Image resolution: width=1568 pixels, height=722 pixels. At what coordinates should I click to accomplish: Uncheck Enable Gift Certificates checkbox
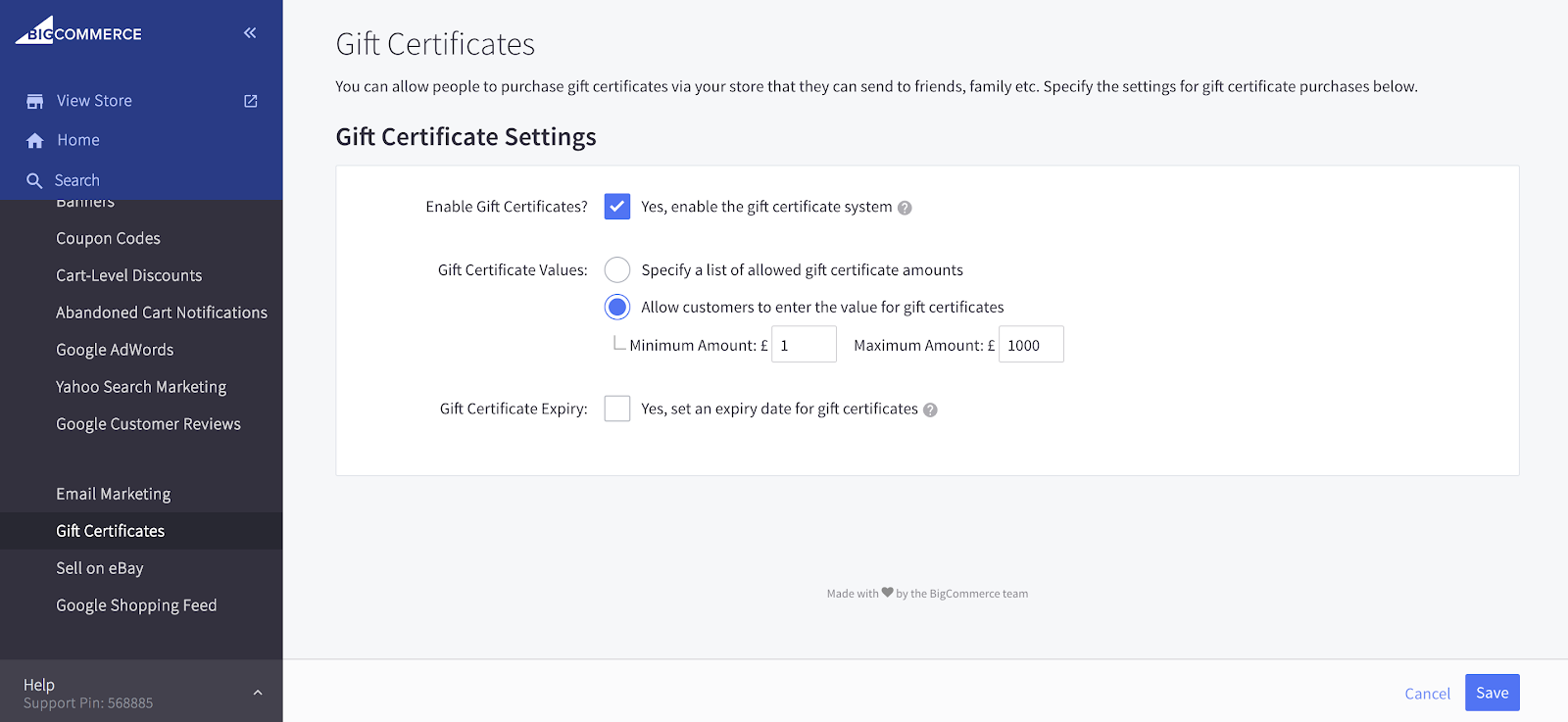(617, 207)
